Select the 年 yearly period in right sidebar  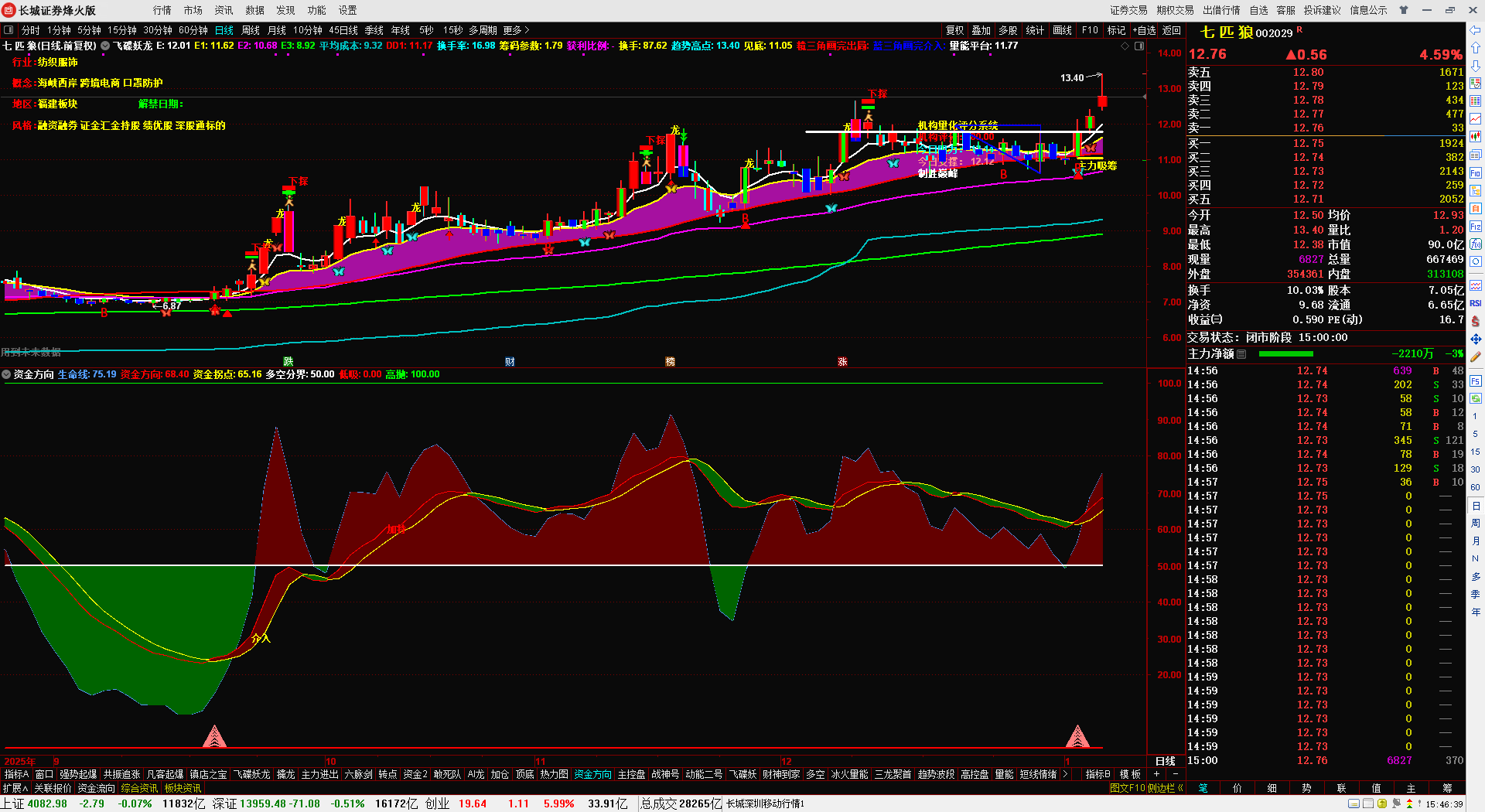coord(1476,612)
